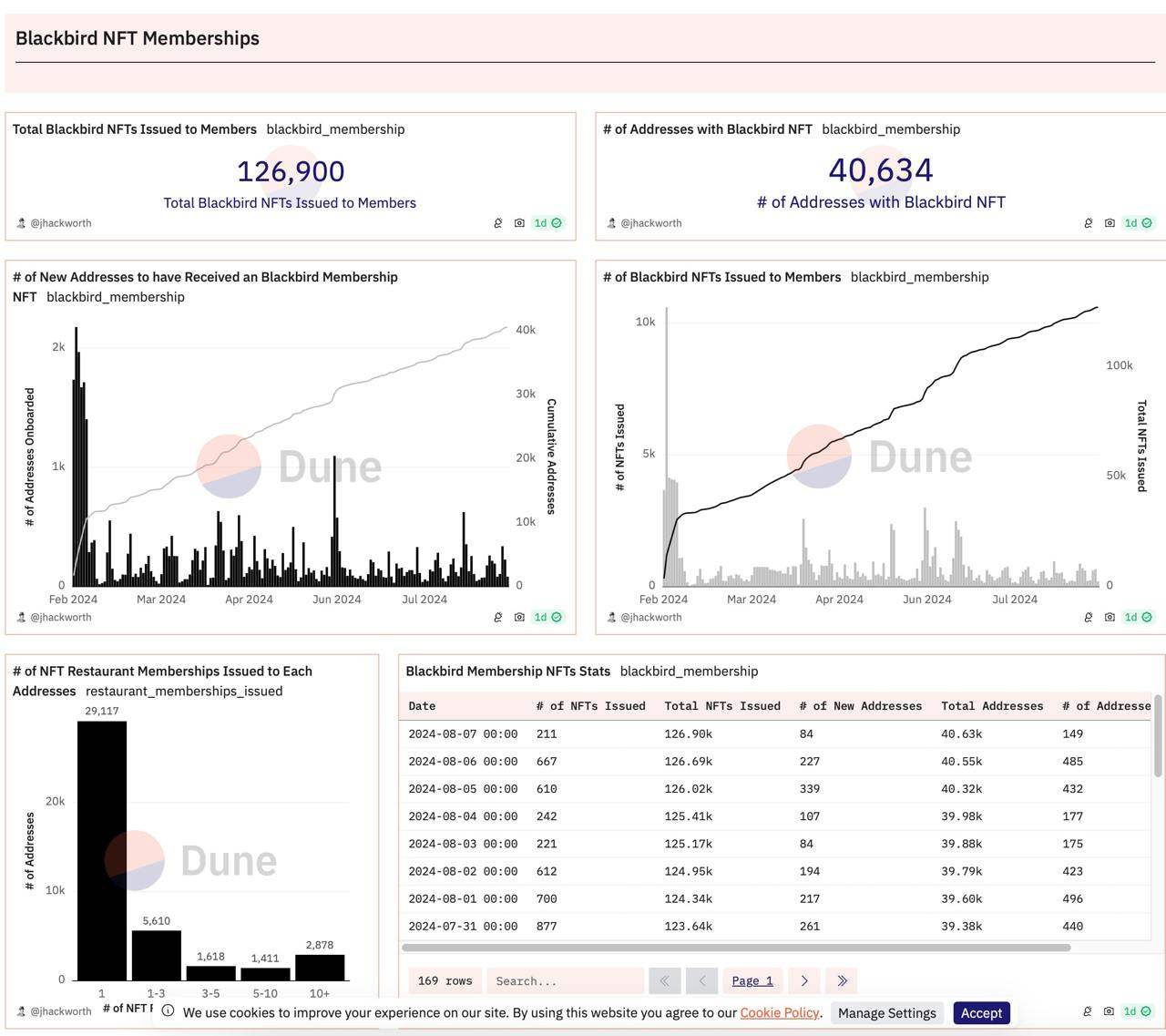Open @jhackworth profile under Addresses with Blackbird NFT counter

650,222
